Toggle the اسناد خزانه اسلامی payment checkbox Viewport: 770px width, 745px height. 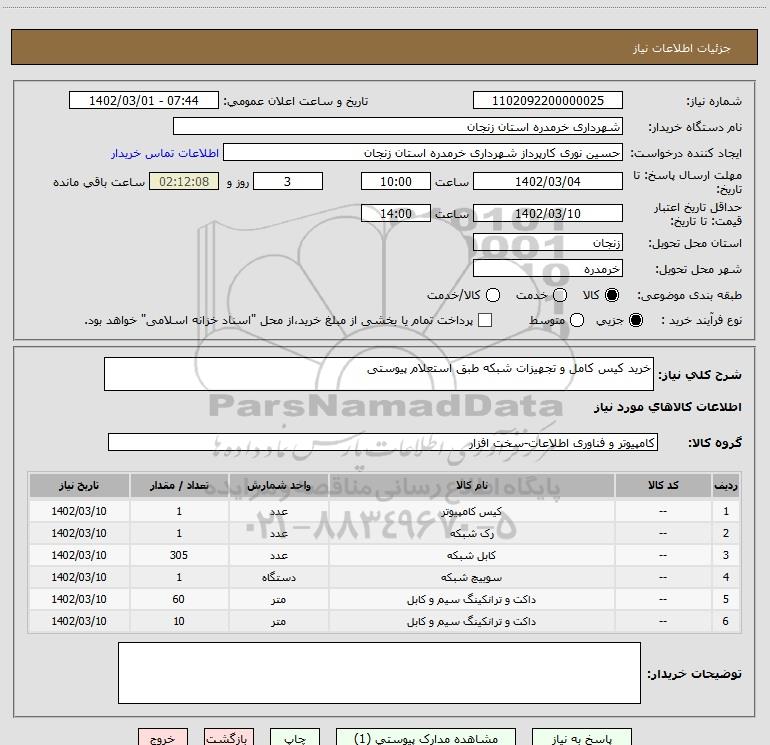[485, 320]
